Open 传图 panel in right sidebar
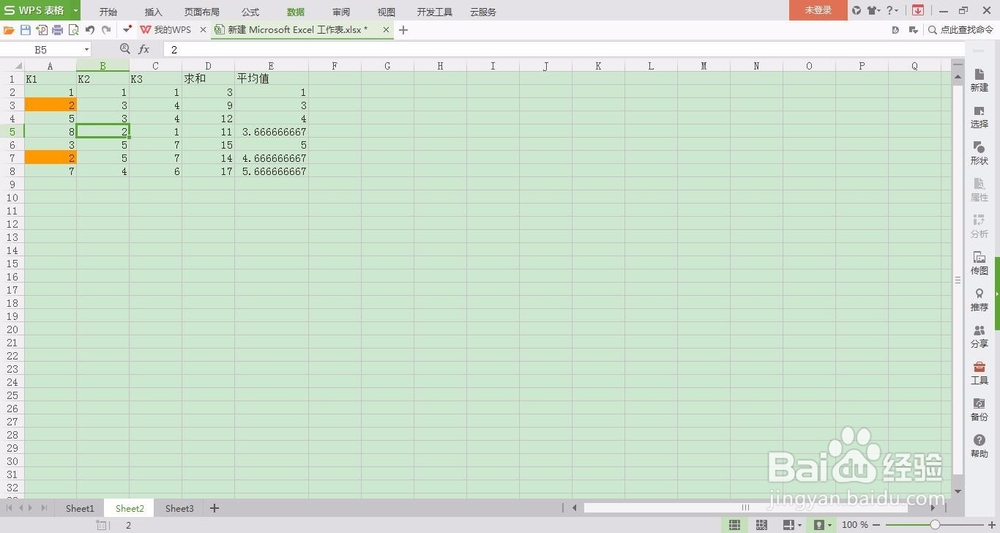Image resolution: width=1000 pixels, height=533 pixels. click(x=979, y=263)
